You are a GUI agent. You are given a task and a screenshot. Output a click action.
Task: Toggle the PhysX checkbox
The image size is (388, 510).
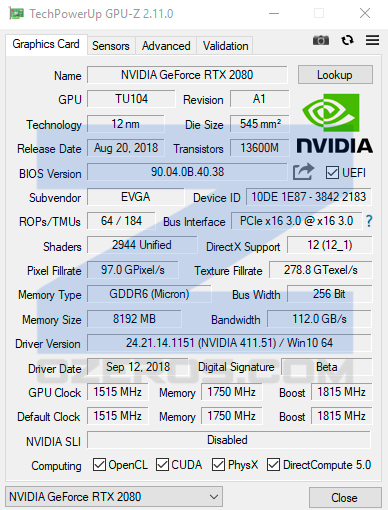coord(218,464)
